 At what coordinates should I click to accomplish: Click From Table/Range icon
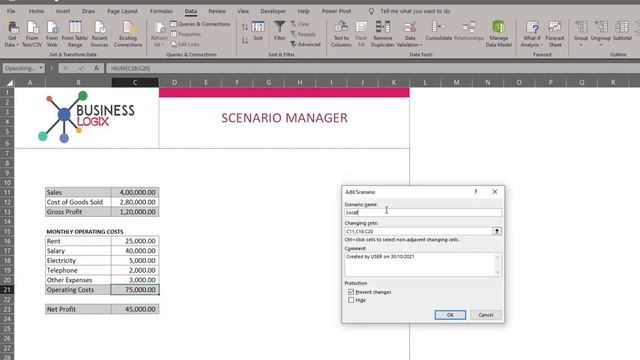75,27
